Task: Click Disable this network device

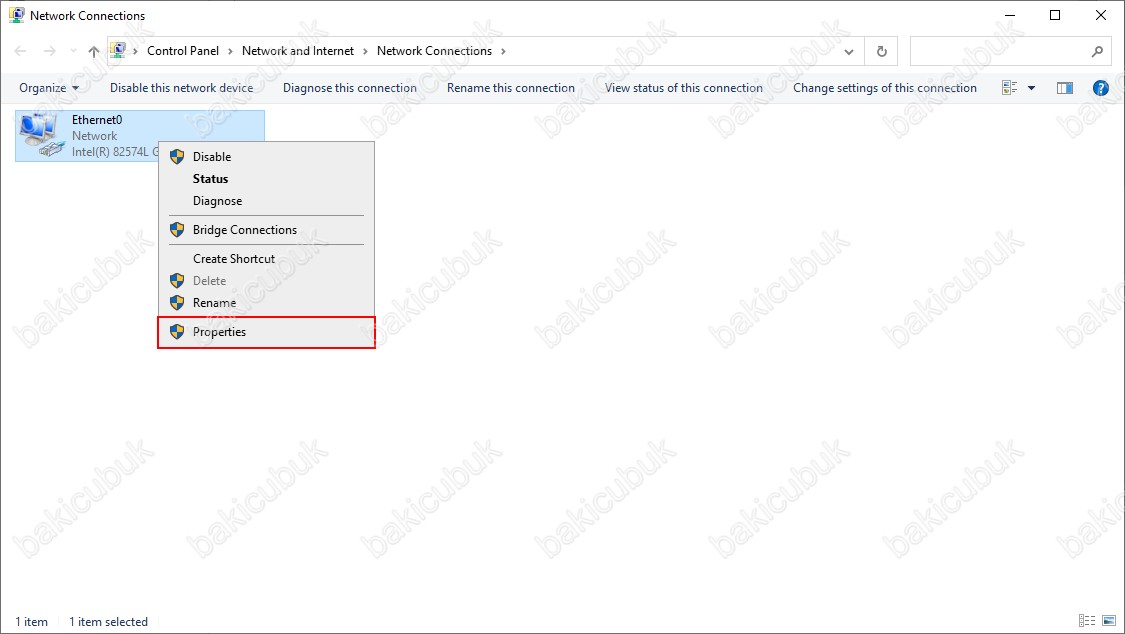Action: point(182,88)
